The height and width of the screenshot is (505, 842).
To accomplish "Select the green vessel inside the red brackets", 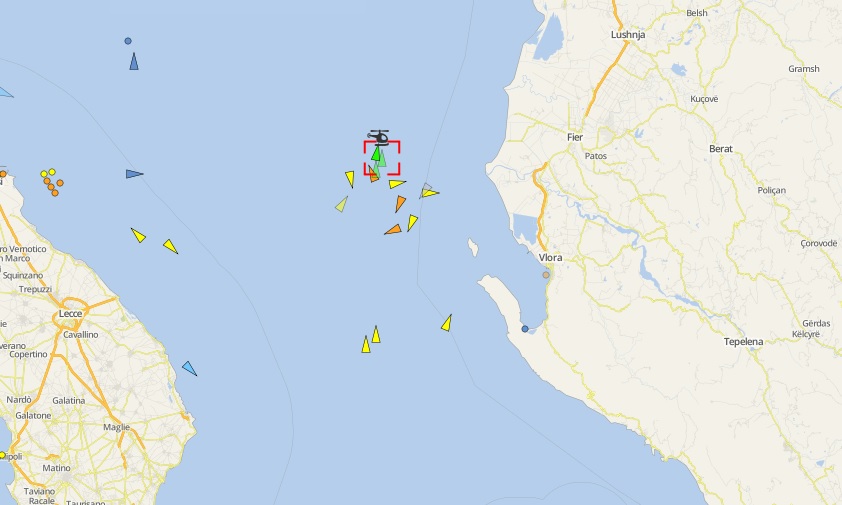I will [376, 155].
